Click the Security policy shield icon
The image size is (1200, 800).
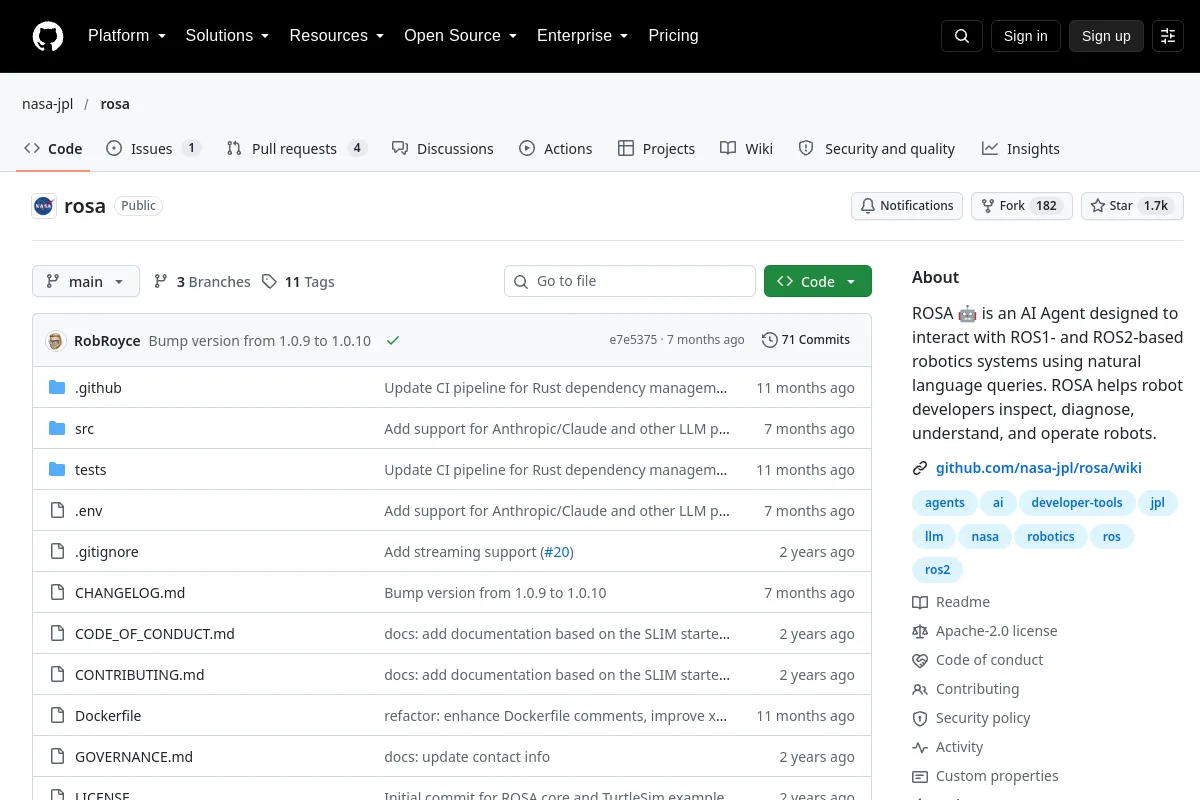coord(920,718)
